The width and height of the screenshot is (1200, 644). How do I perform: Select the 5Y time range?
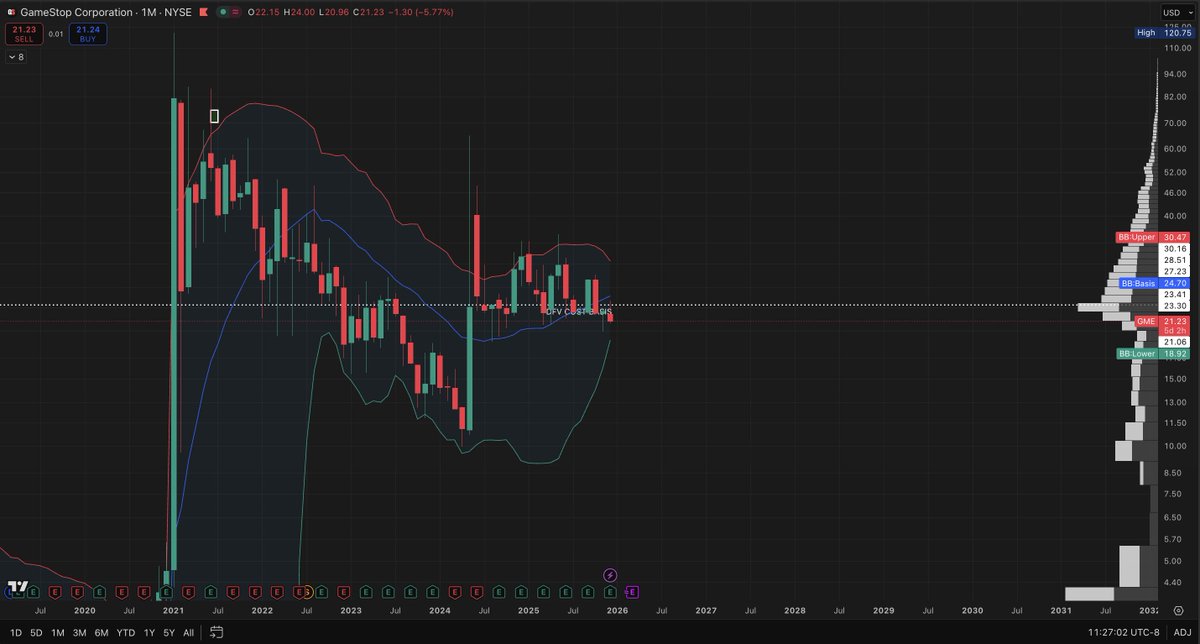click(169, 632)
